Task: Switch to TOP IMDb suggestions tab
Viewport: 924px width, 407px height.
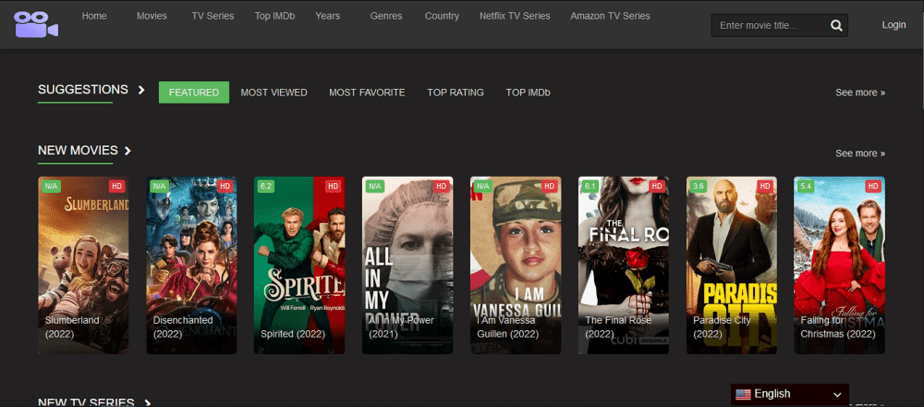Action: point(528,92)
